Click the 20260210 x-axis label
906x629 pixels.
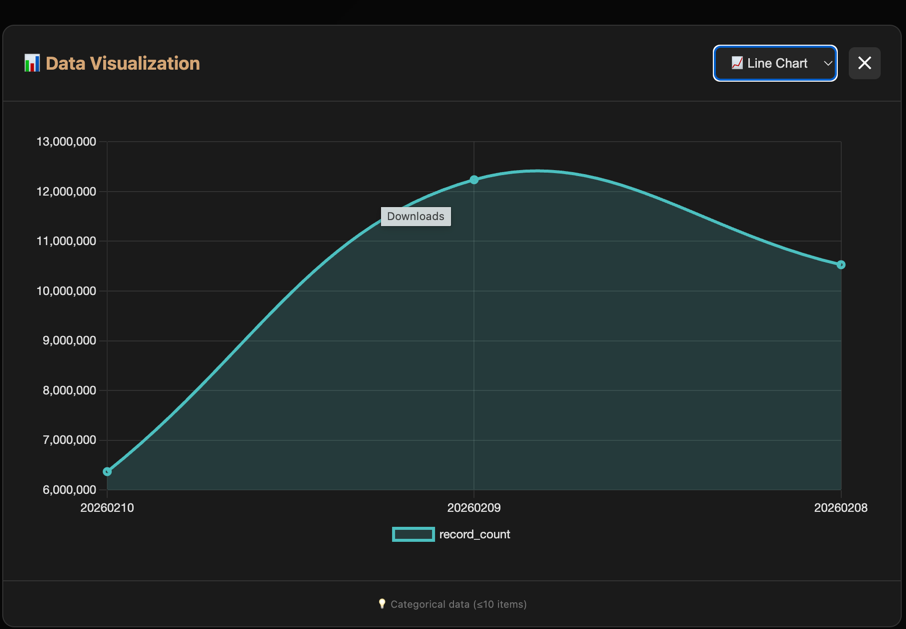[x=107, y=507]
